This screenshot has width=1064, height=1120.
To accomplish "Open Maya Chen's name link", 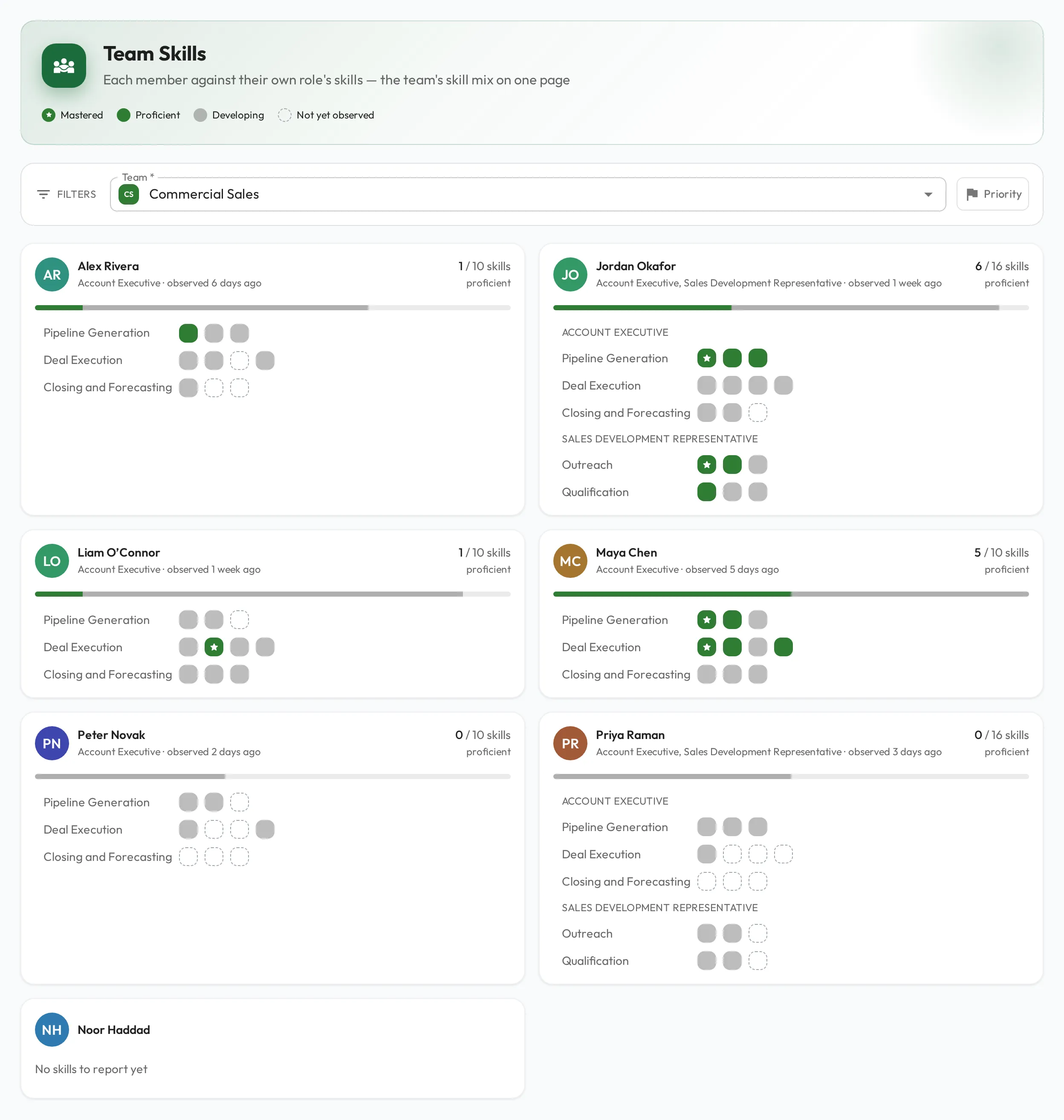I will [626, 552].
